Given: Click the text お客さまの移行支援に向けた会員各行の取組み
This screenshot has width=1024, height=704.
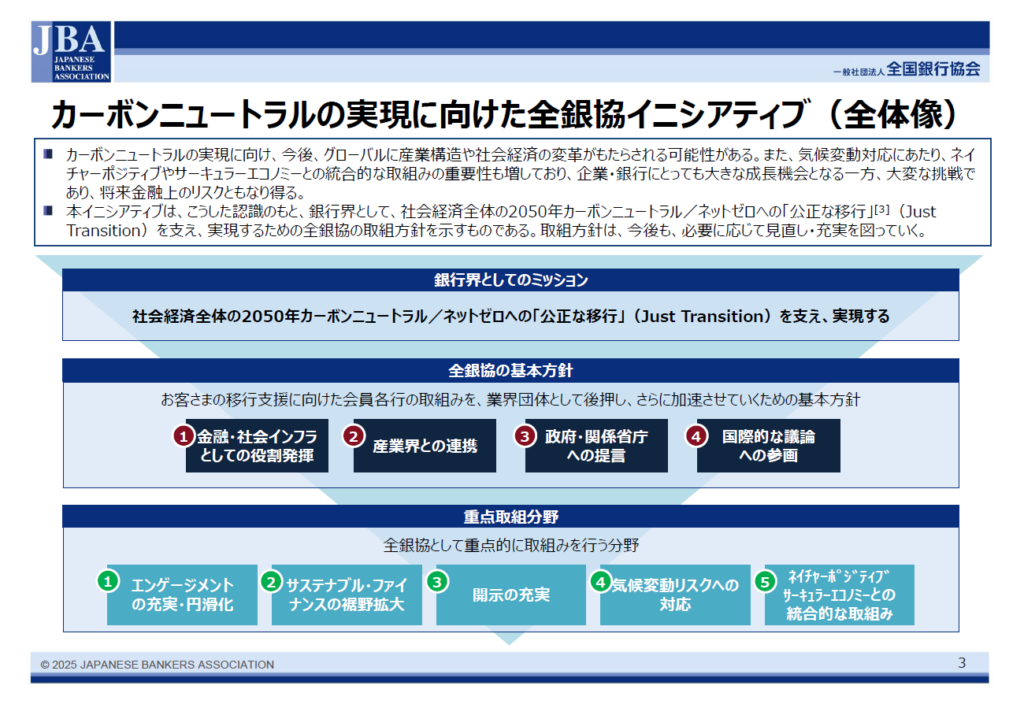Looking at the screenshot, I should coord(511,399).
